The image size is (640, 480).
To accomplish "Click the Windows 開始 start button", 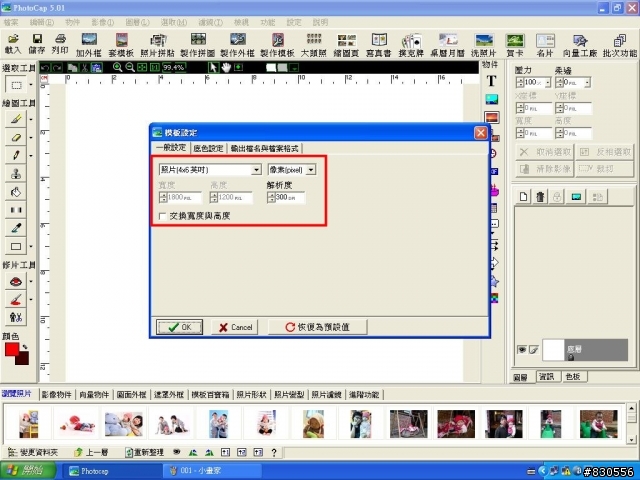I will pyautogui.click(x=28, y=471).
